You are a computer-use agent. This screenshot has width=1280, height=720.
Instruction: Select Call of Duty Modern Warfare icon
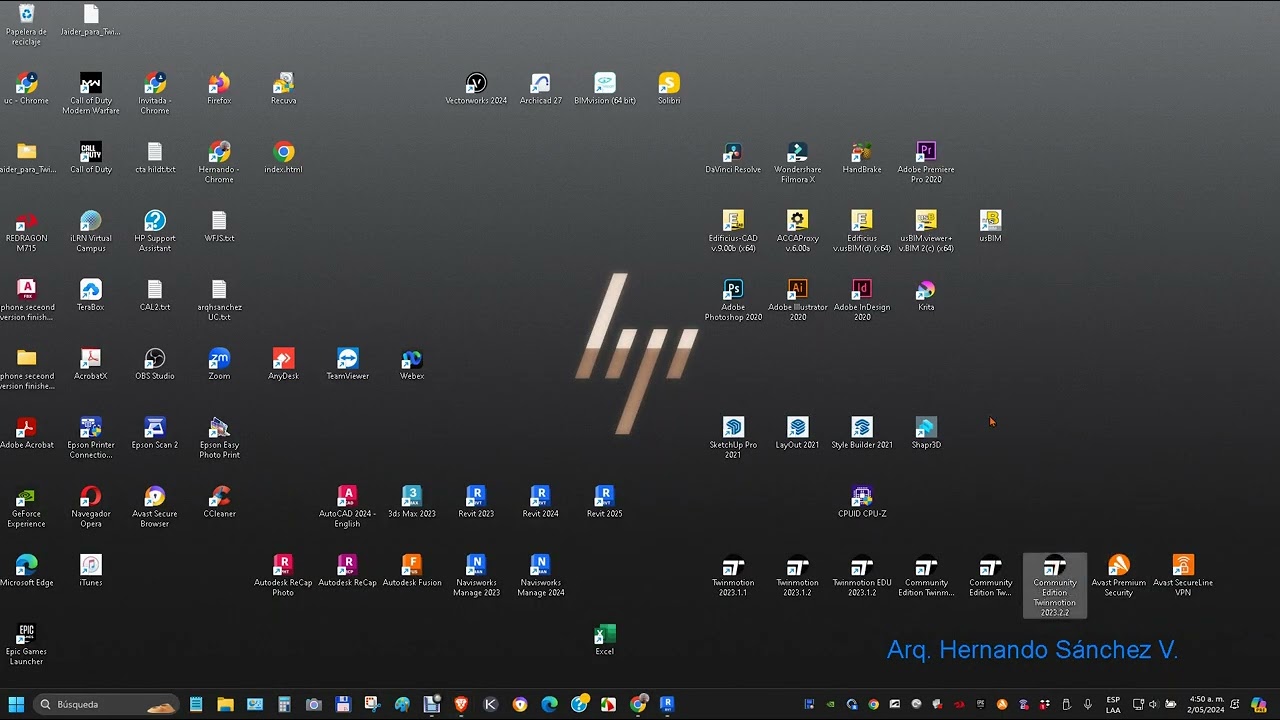(91, 93)
